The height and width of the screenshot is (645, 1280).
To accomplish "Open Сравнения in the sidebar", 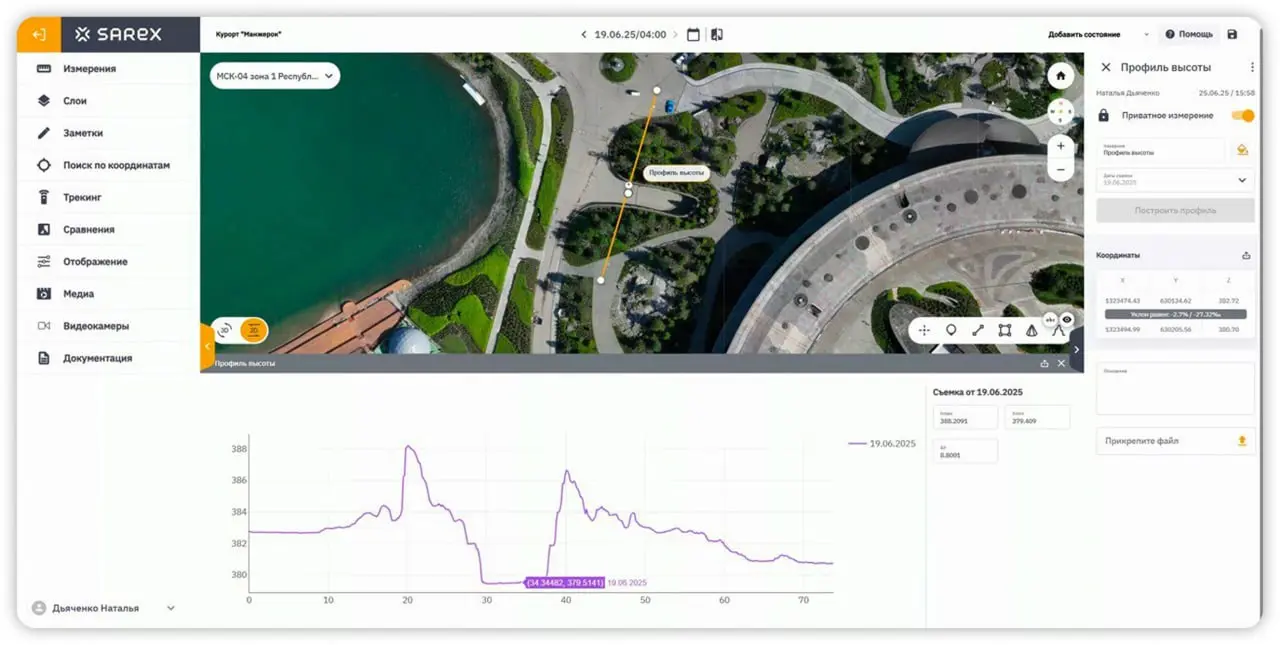I will point(108,229).
